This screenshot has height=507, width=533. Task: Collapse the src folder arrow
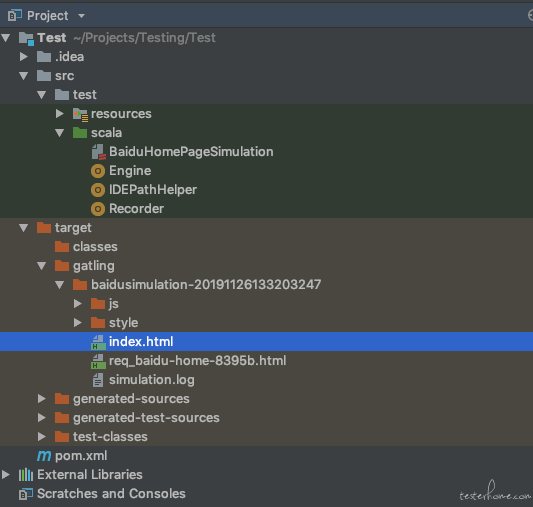coord(23,76)
